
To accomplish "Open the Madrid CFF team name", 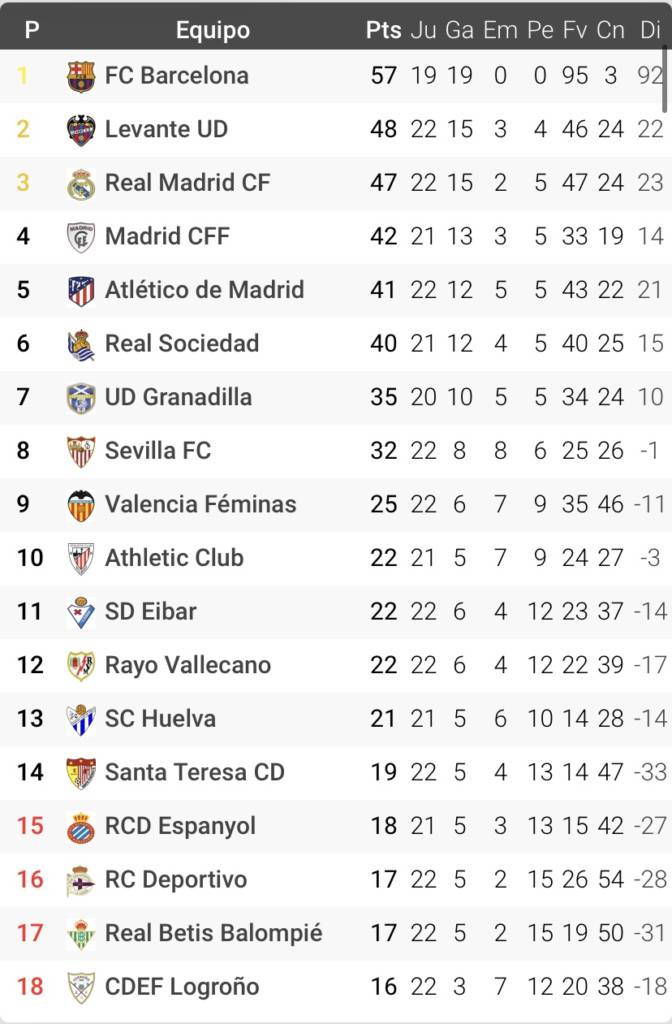I will pos(167,236).
